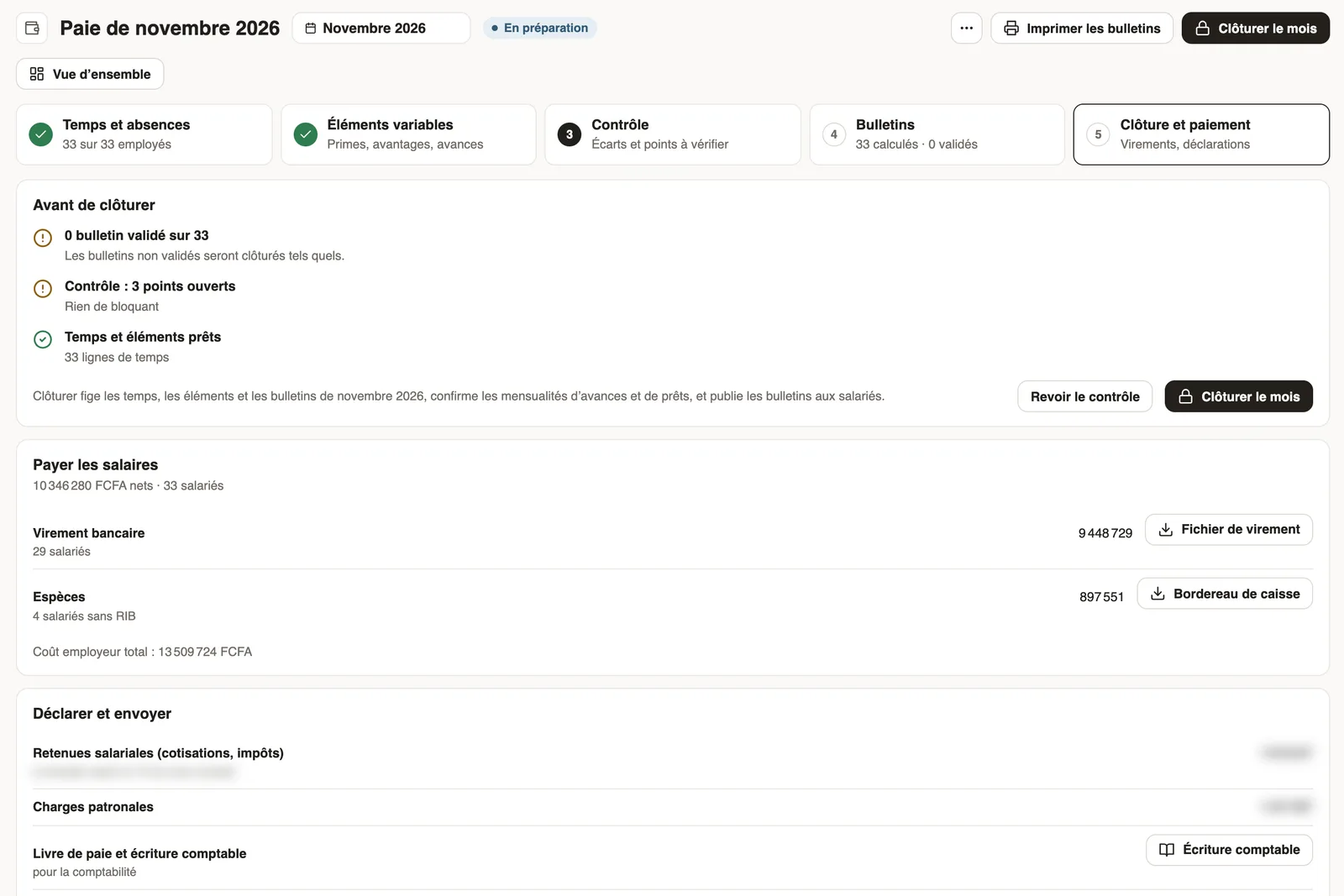Click the warning icon beside 0 bulletin validé
The height and width of the screenshot is (896, 1344).
click(43, 238)
